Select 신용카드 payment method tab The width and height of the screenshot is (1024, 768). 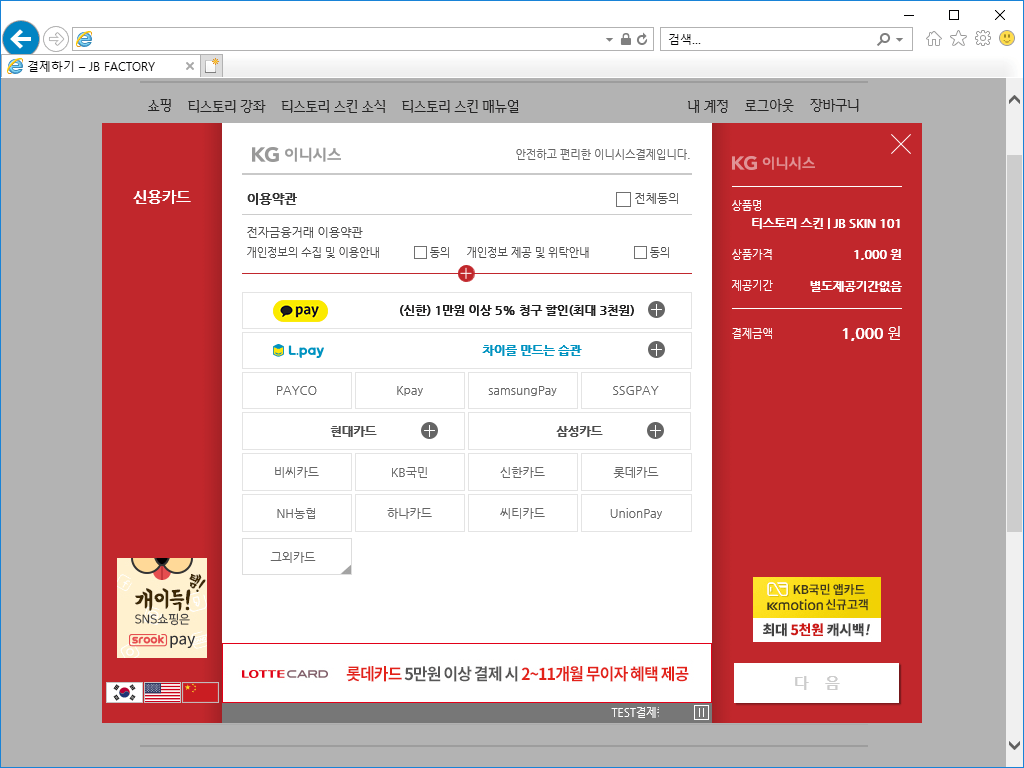161,197
